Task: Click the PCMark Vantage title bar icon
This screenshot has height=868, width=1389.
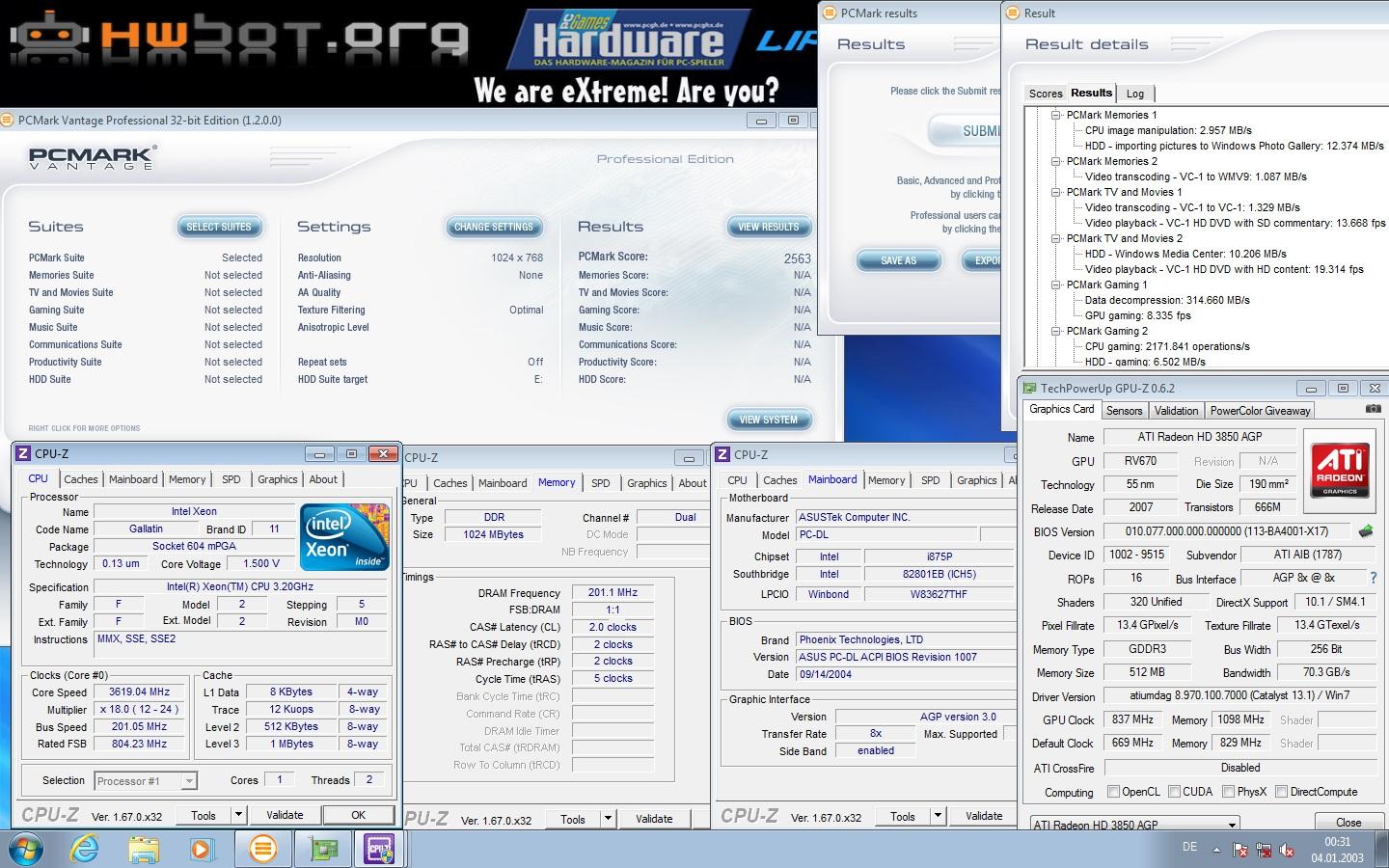Action: coord(9,121)
